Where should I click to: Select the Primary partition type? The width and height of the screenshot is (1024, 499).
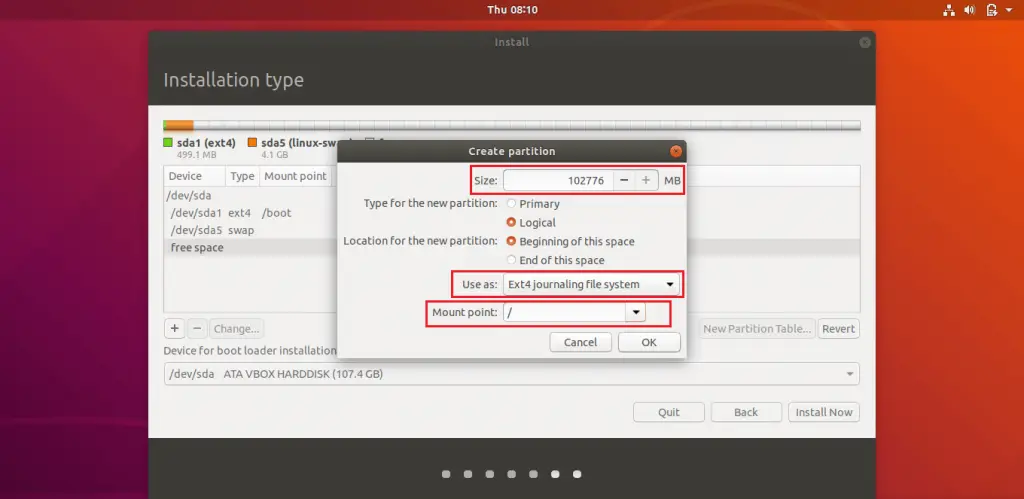(512, 204)
